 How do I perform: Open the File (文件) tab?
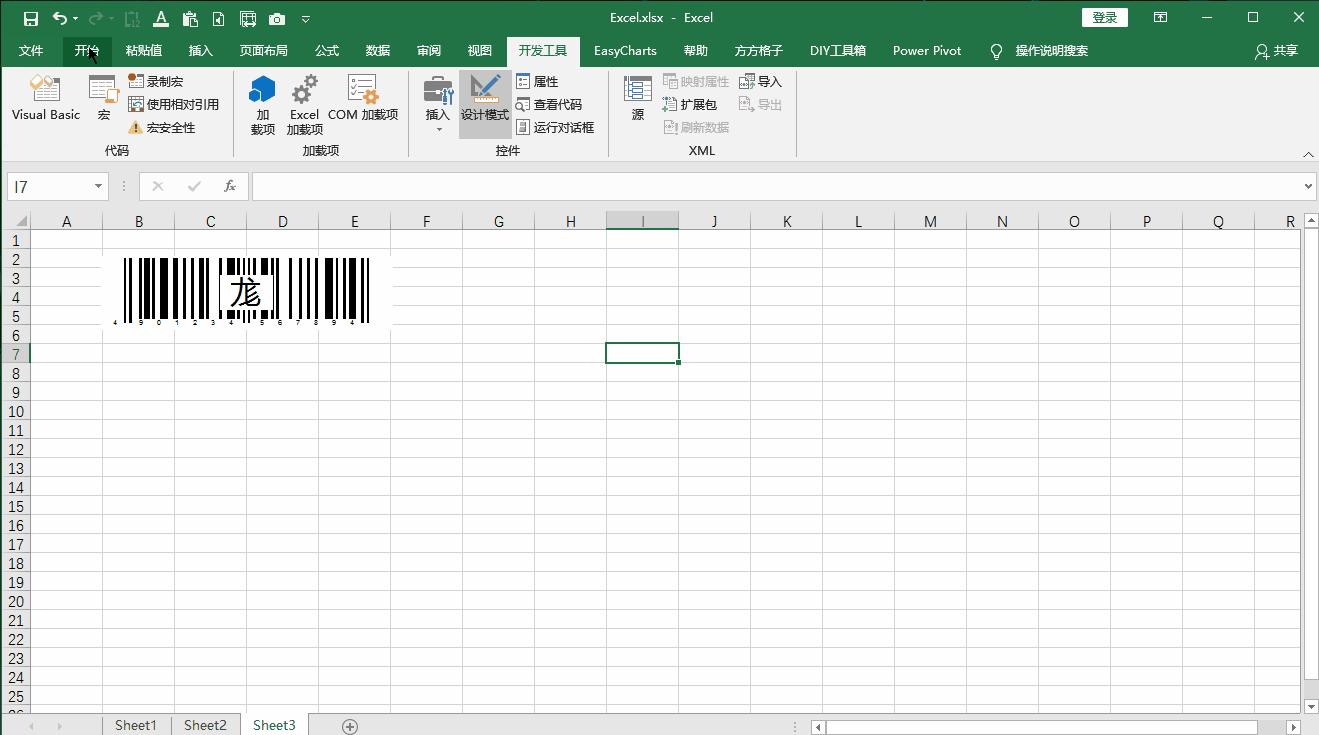(31, 51)
